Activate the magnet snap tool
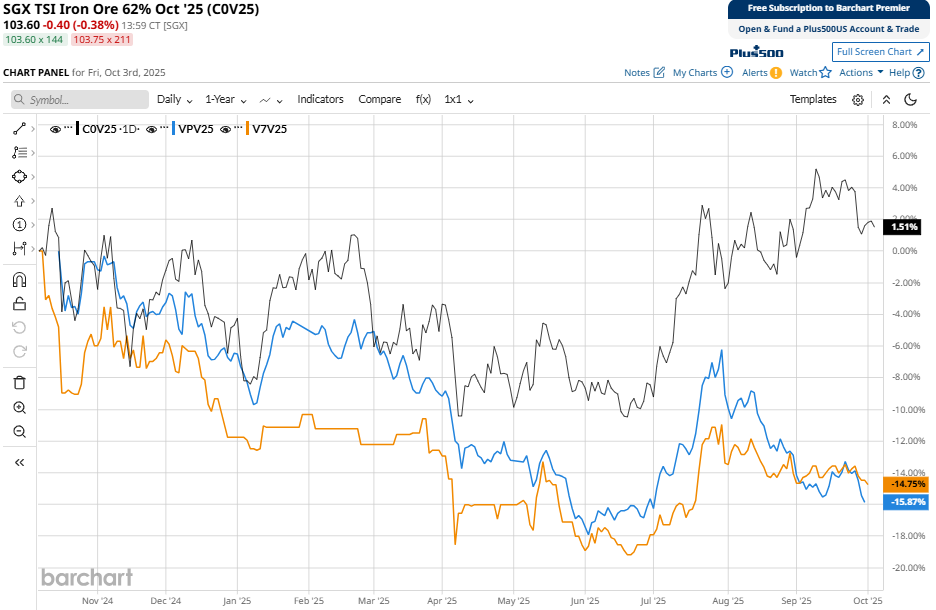This screenshot has width=936, height=610. point(19,281)
